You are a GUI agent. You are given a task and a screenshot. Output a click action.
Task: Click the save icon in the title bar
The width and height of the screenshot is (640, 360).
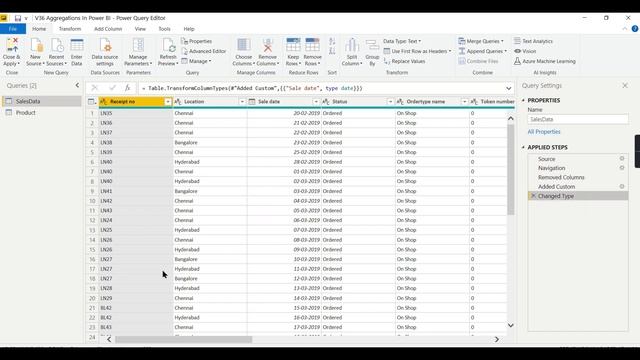point(18,18)
